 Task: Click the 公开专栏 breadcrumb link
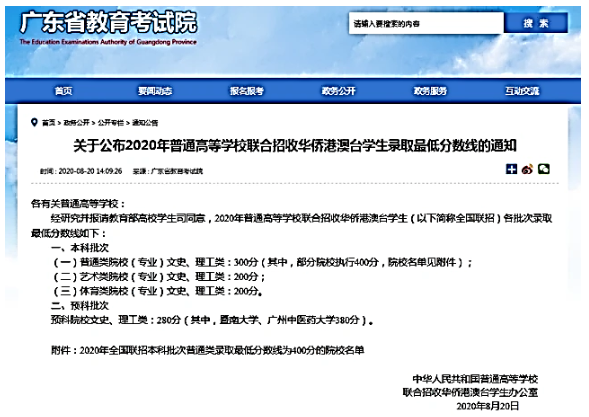(x=111, y=123)
